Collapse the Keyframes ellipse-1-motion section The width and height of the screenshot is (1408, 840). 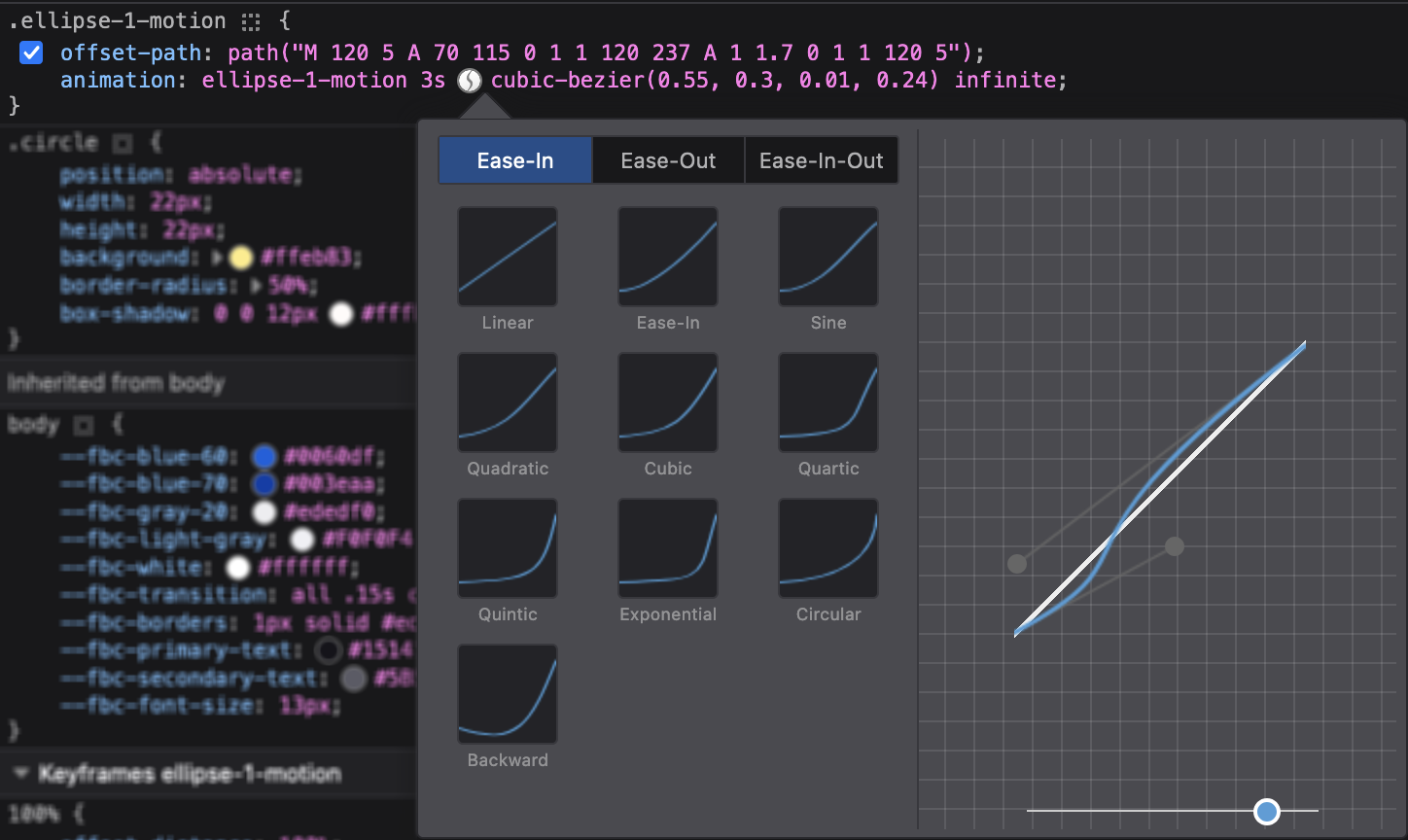tap(20, 774)
